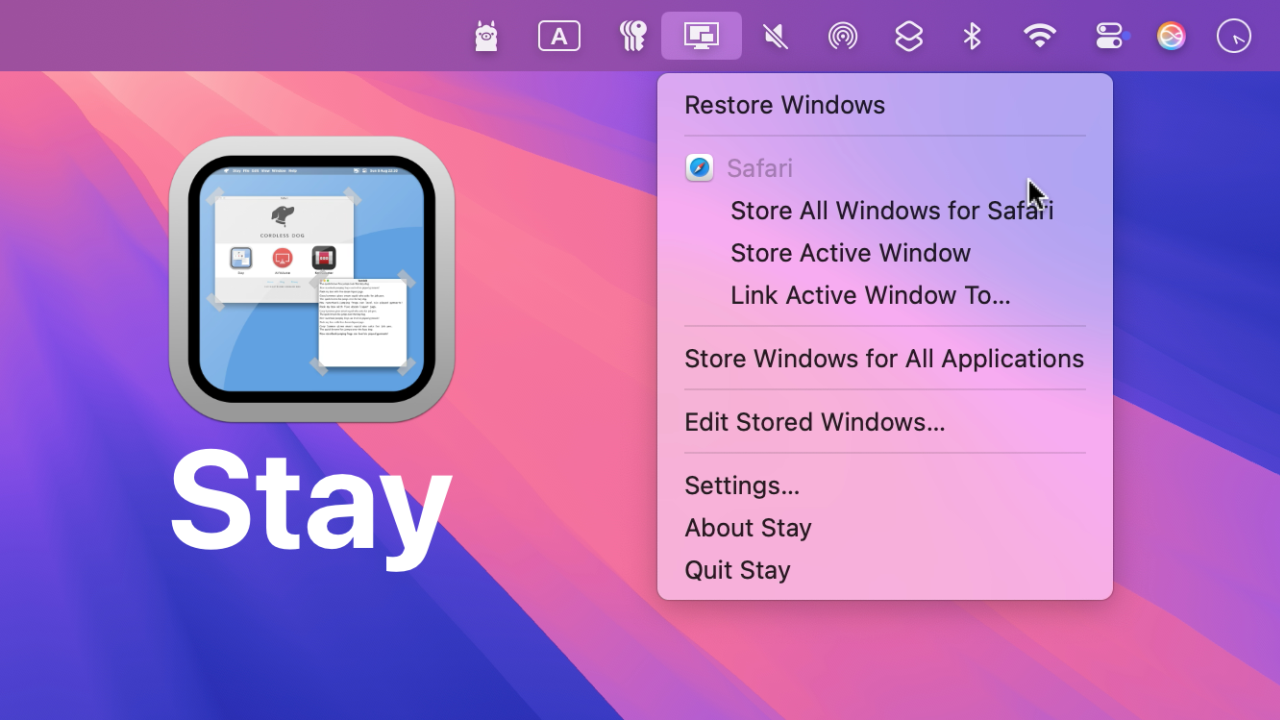The image size is (1280, 720).
Task: Click the Bluetooth menu bar icon
Action: pyautogui.click(x=972, y=35)
